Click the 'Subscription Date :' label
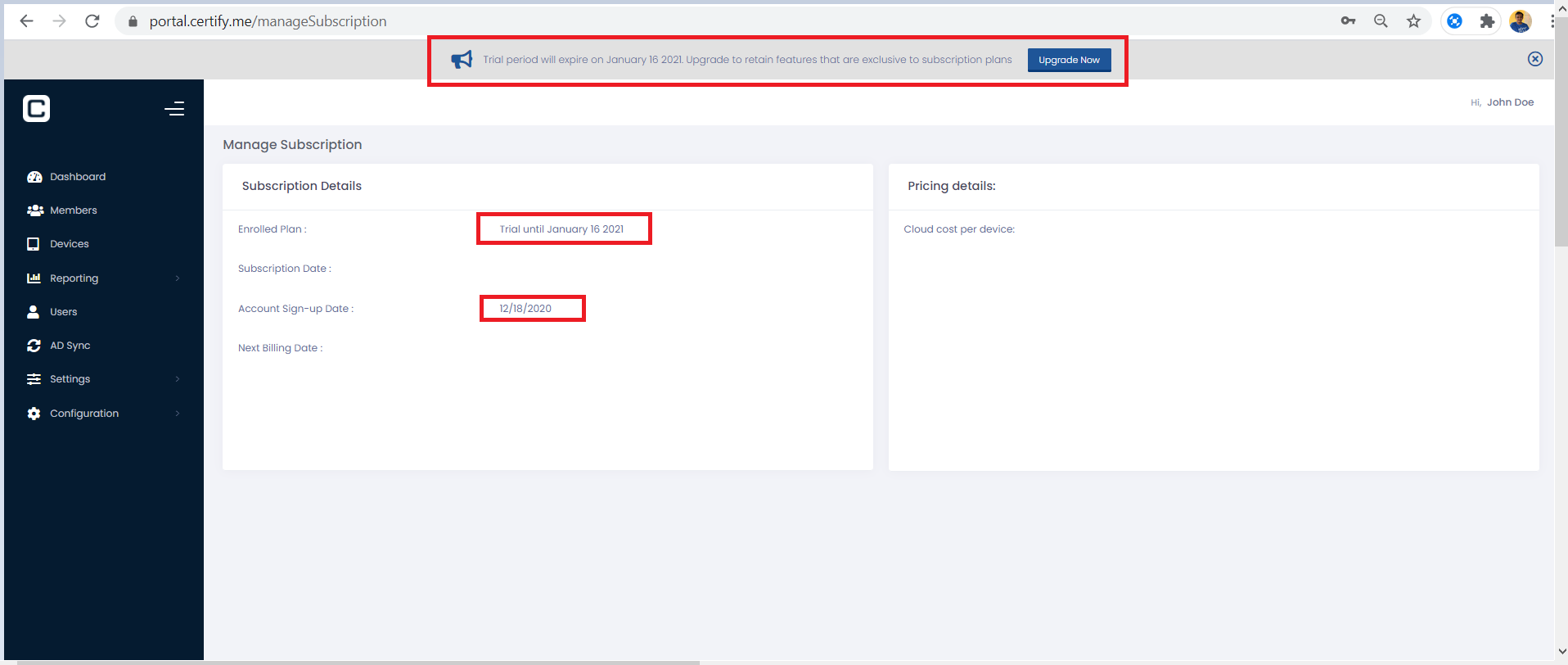1568x665 pixels. pyautogui.click(x=285, y=269)
